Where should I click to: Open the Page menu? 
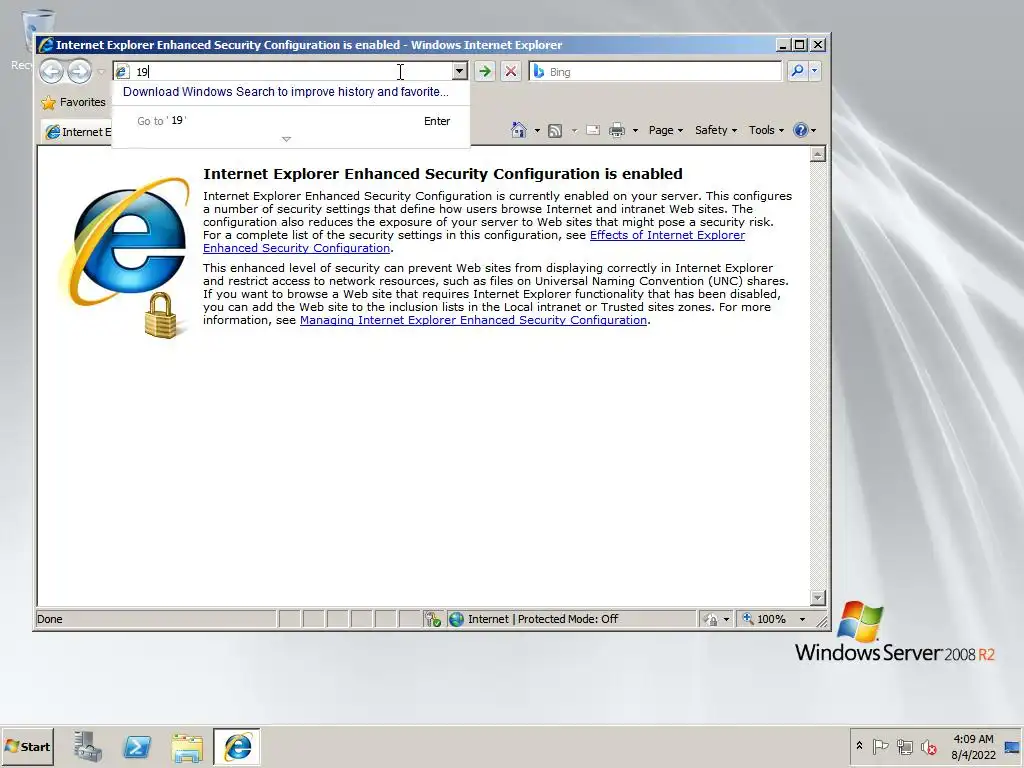[x=665, y=130]
